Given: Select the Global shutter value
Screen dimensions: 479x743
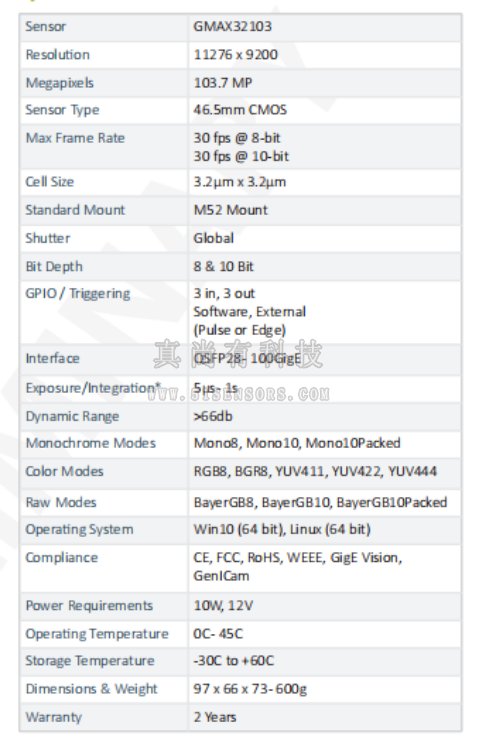Looking at the screenshot, I should [x=213, y=238].
